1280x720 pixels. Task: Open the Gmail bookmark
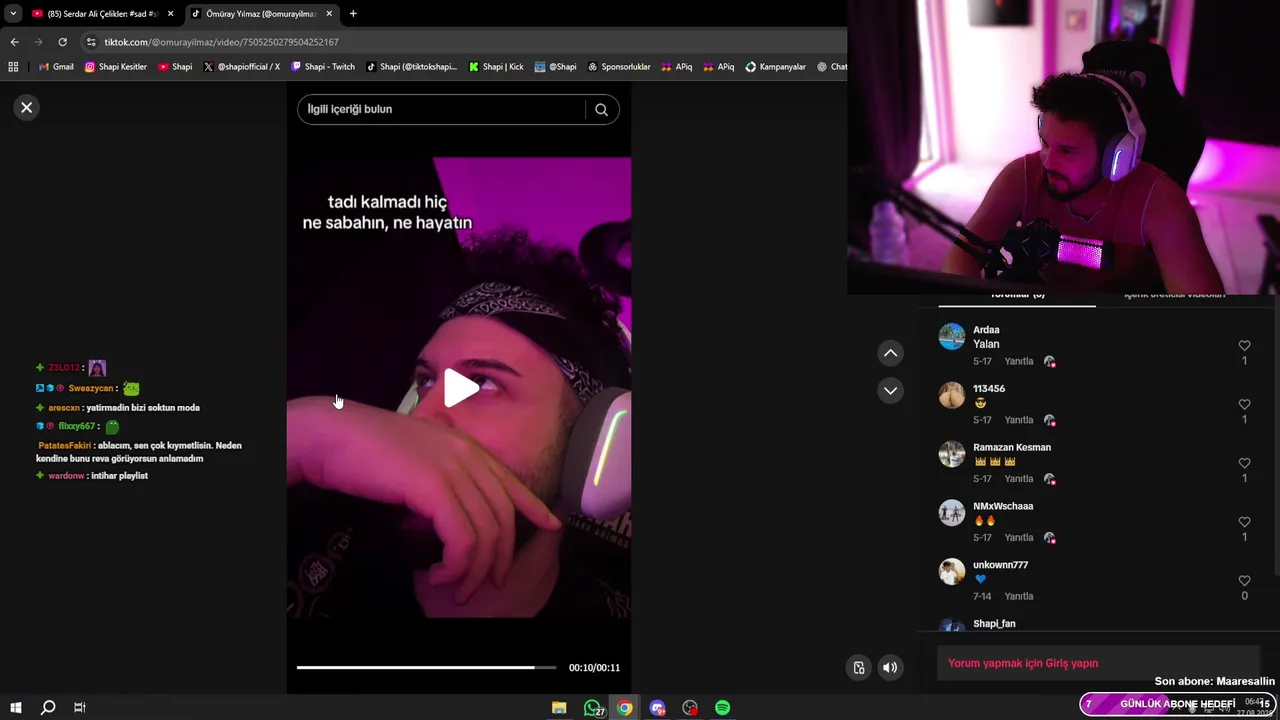pos(56,67)
